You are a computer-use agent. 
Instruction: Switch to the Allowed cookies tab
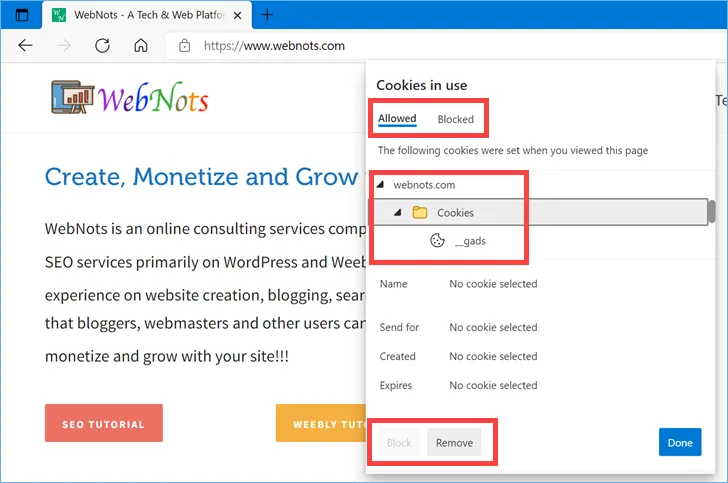pyautogui.click(x=397, y=119)
